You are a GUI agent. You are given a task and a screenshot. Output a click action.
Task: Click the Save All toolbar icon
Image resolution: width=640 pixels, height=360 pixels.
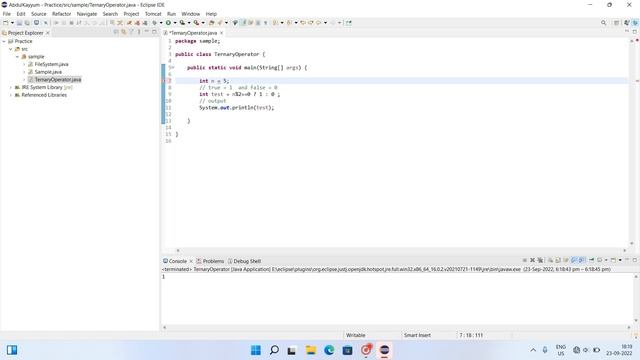[x=27, y=23]
